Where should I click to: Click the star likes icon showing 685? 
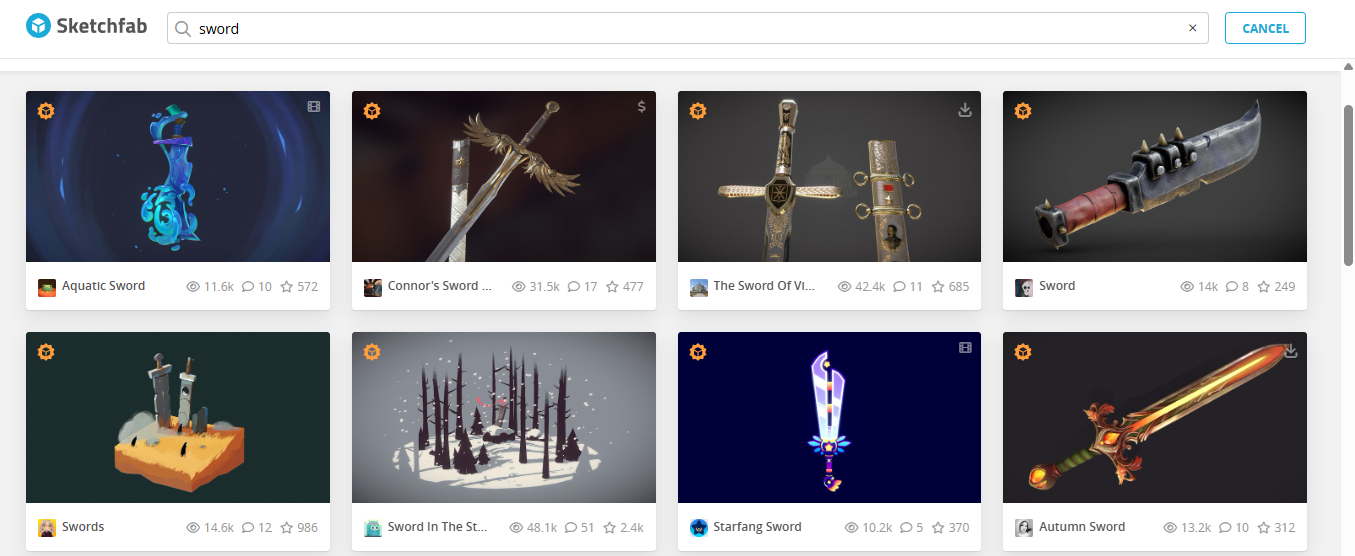938,287
